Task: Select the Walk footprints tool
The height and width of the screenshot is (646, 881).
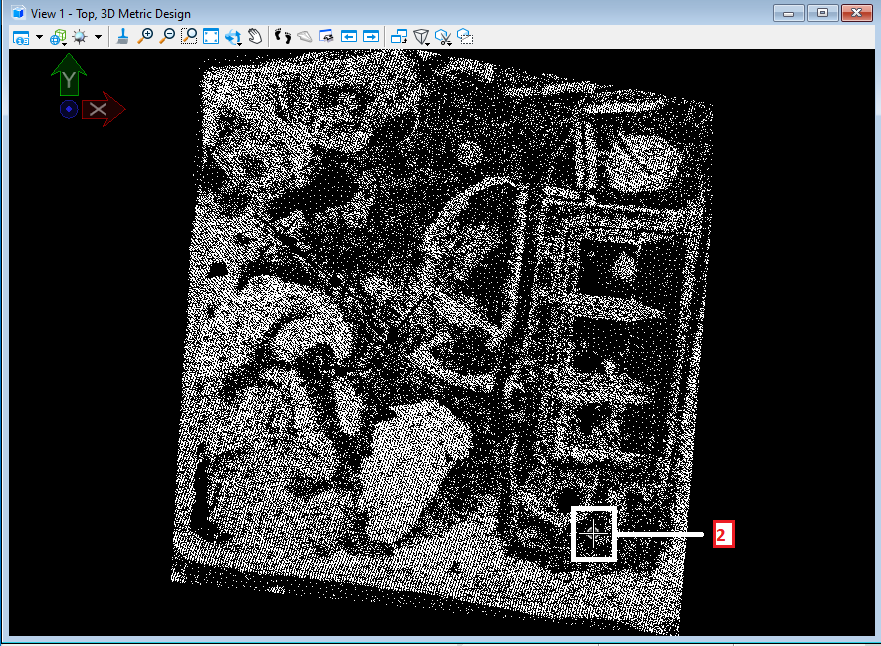Action: 283,37
